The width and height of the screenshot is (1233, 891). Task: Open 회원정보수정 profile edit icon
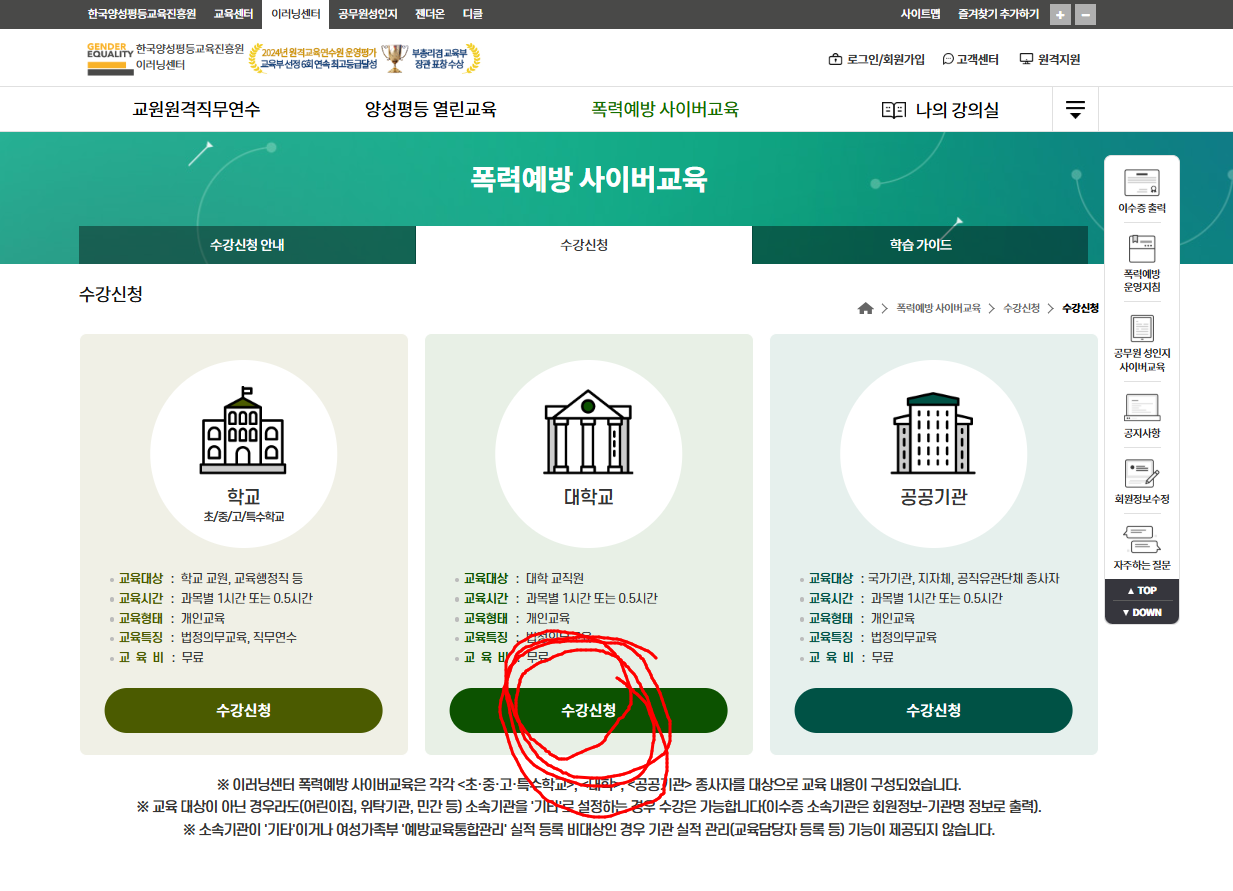1141,473
